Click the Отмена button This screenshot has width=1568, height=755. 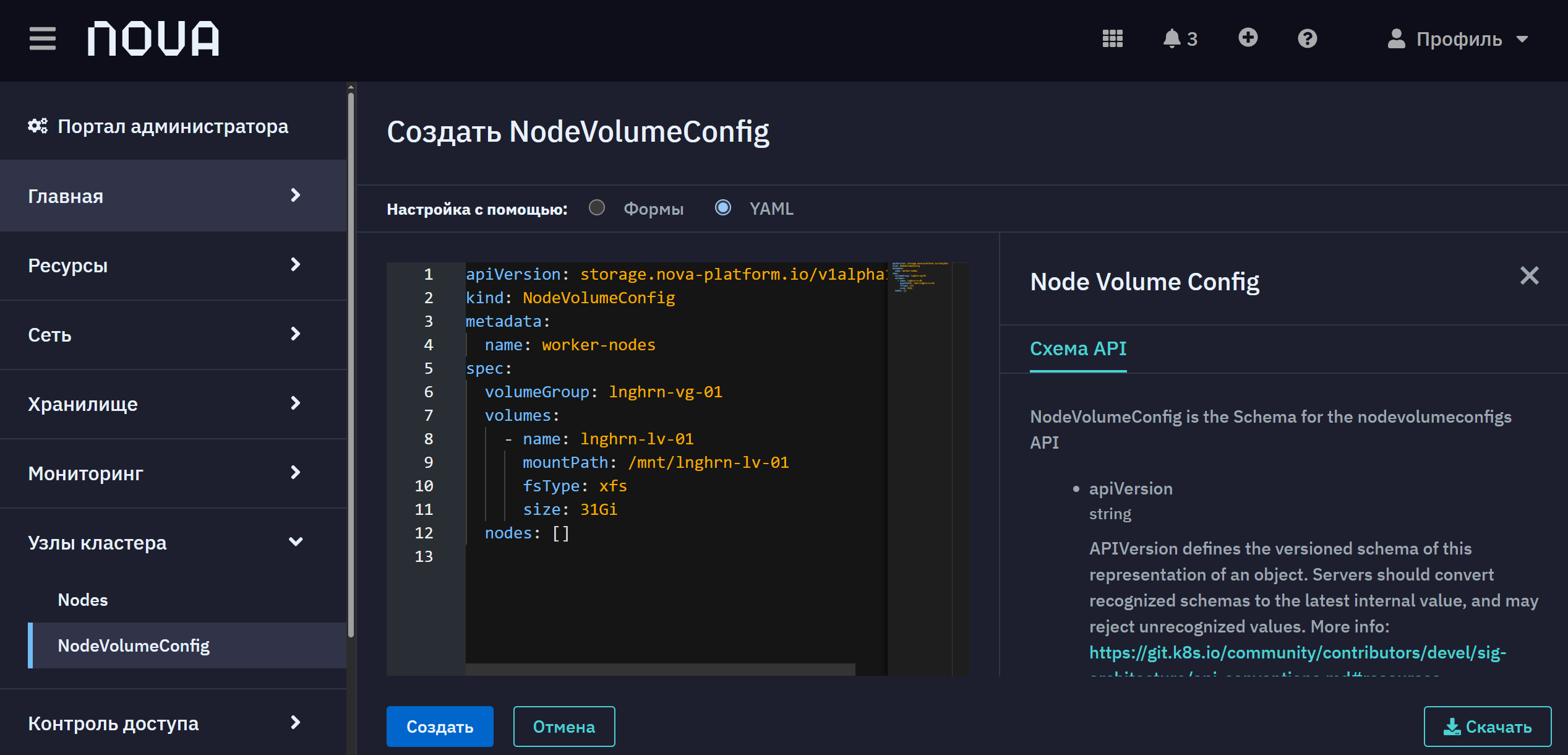(x=564, y=727)
